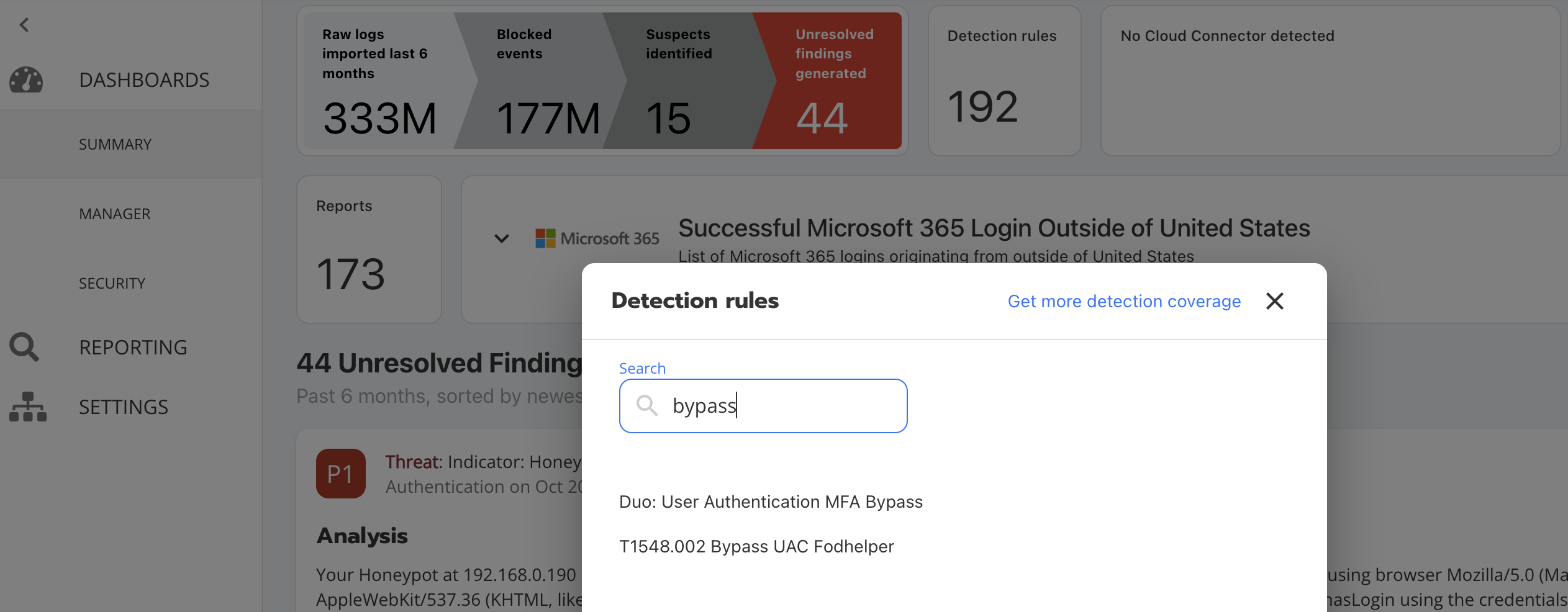Click the Dashboards gauge icon
This screenshot has width=1568, height=612.
point(26,80)
